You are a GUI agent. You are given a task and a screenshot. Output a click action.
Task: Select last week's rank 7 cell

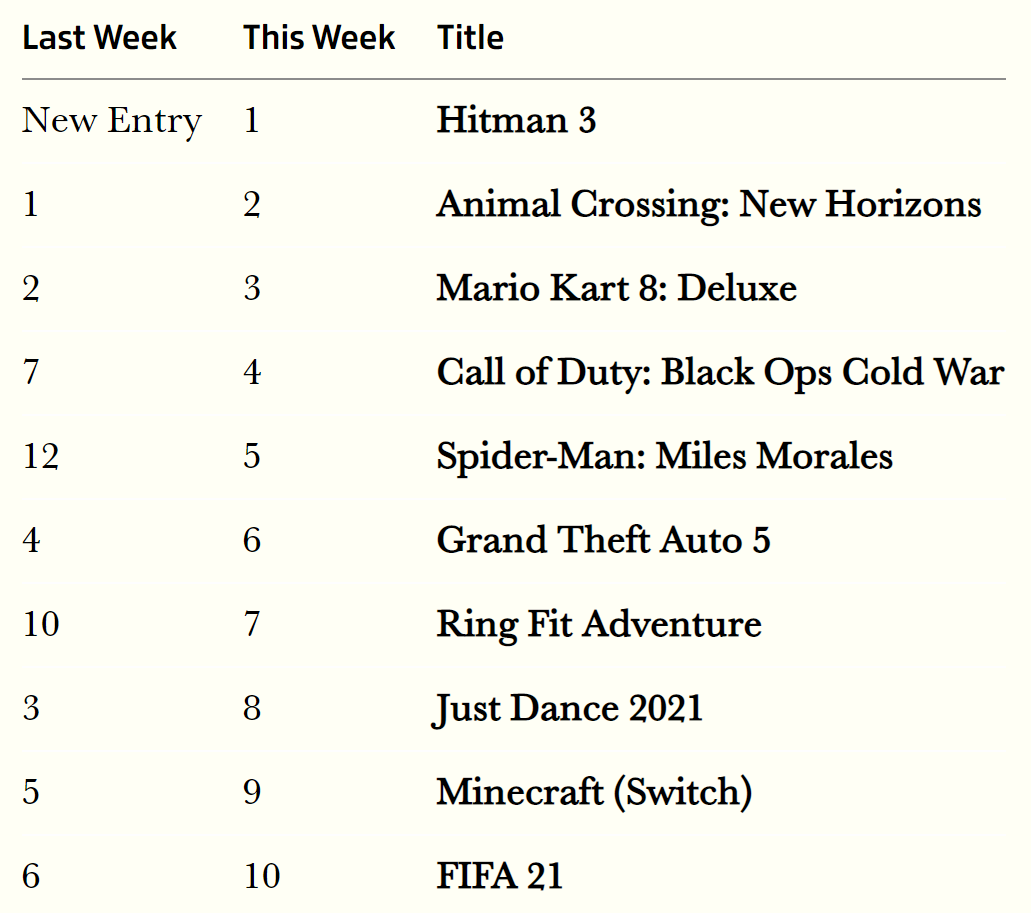tap(31, 373)
